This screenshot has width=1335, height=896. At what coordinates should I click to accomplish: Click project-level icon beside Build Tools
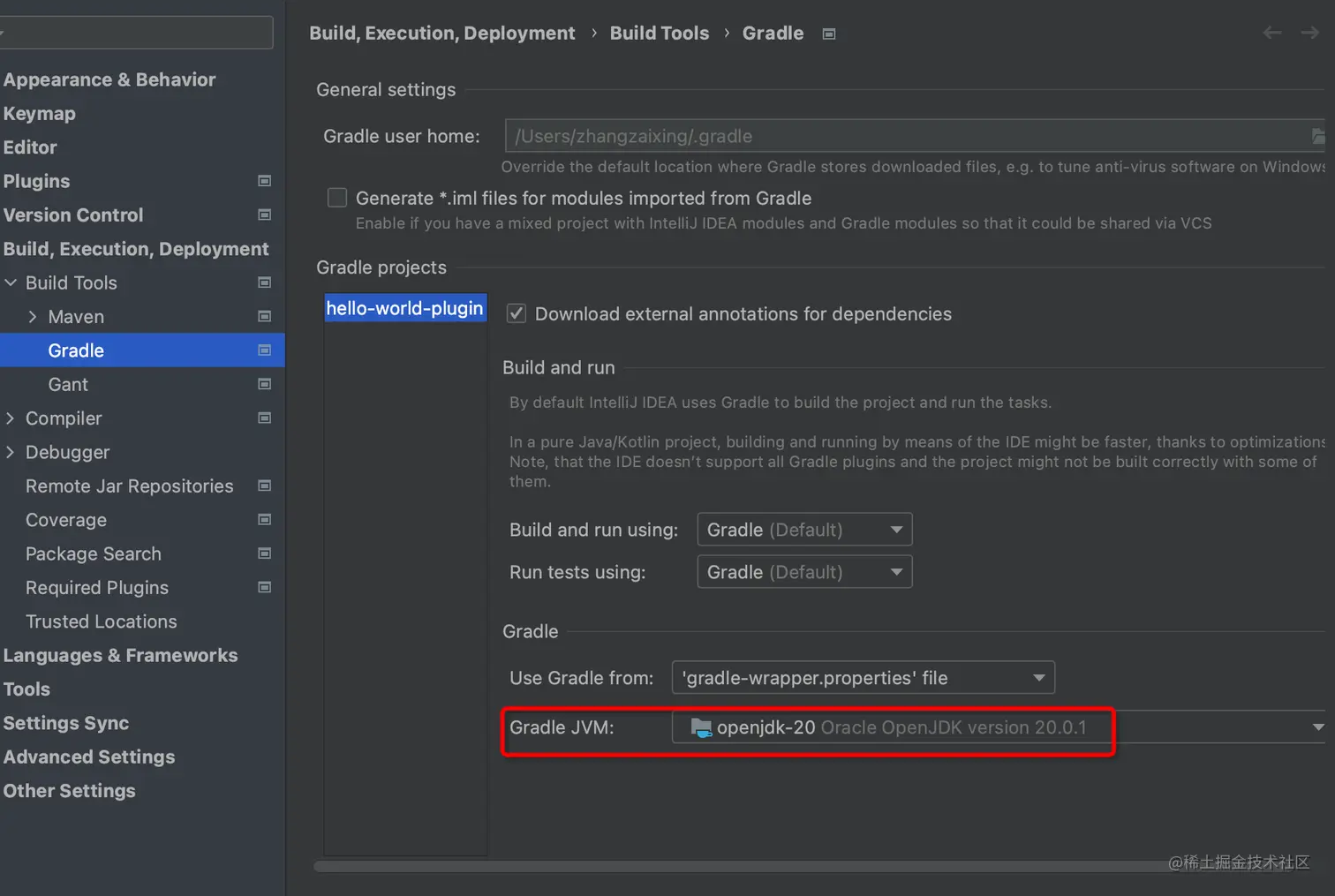point(264,282)
